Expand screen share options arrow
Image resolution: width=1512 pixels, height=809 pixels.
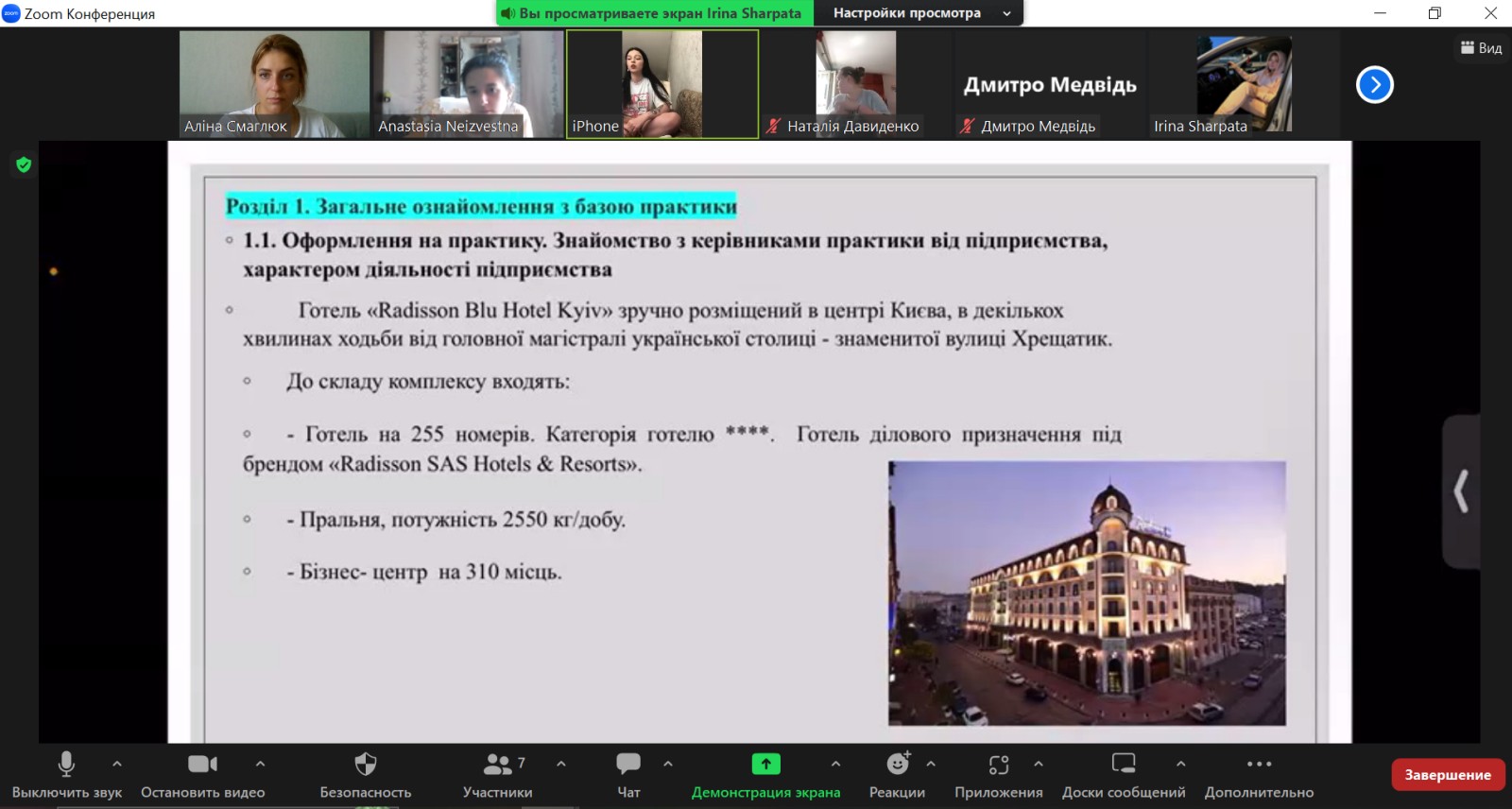point(835,764)
